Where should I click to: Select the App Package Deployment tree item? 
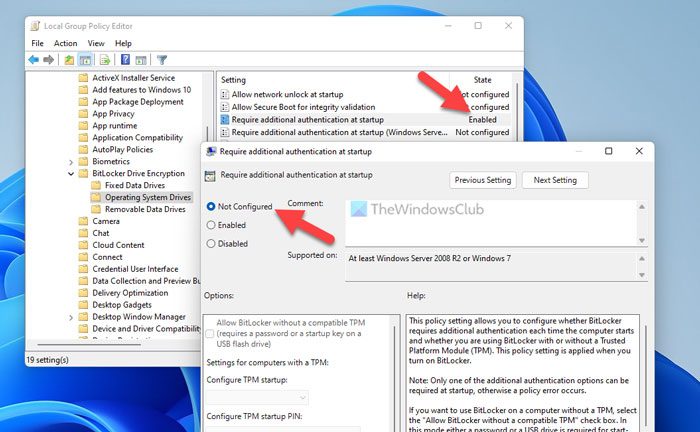(138, 102)
